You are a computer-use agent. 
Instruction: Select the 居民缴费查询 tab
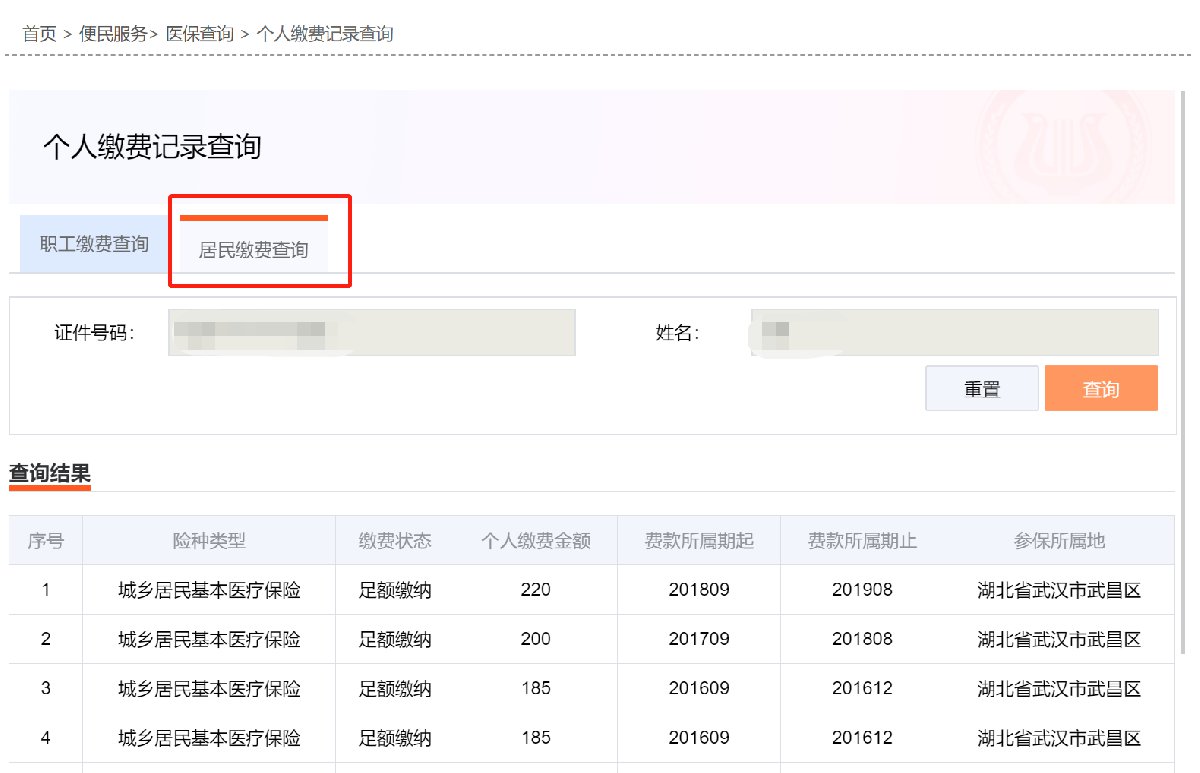253,250
